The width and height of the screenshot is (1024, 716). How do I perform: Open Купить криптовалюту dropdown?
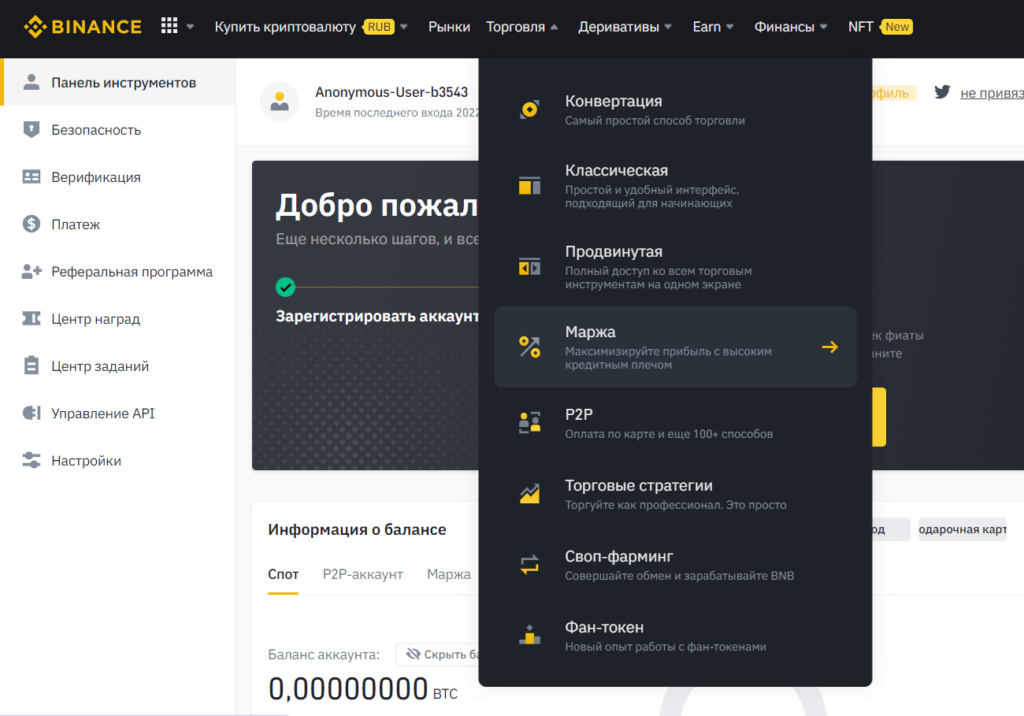click(311, 27)
